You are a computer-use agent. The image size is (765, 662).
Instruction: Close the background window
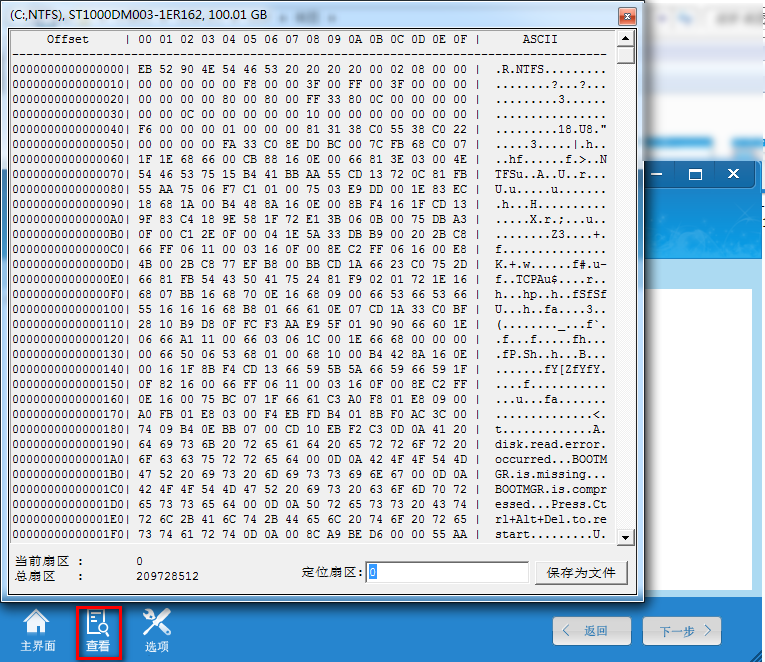[733, 174]
